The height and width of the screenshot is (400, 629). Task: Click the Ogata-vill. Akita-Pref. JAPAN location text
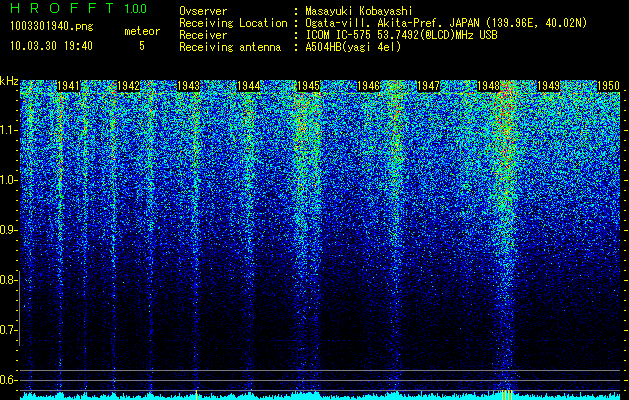pos(446,23)
